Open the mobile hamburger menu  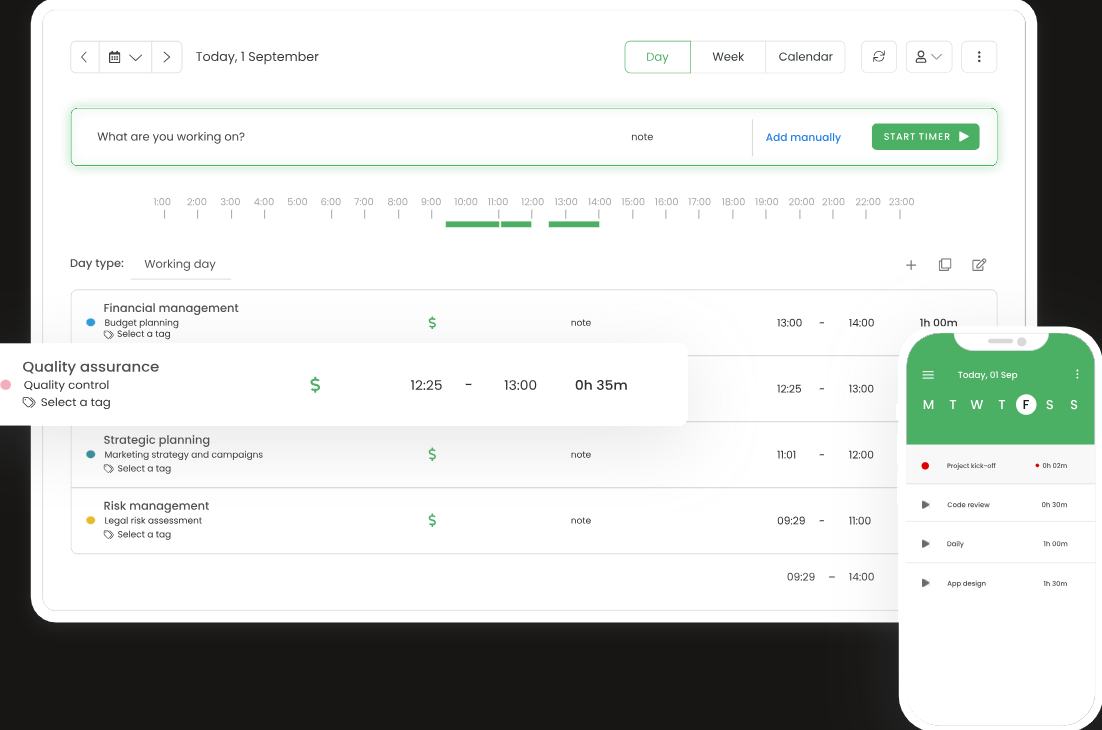928,375
